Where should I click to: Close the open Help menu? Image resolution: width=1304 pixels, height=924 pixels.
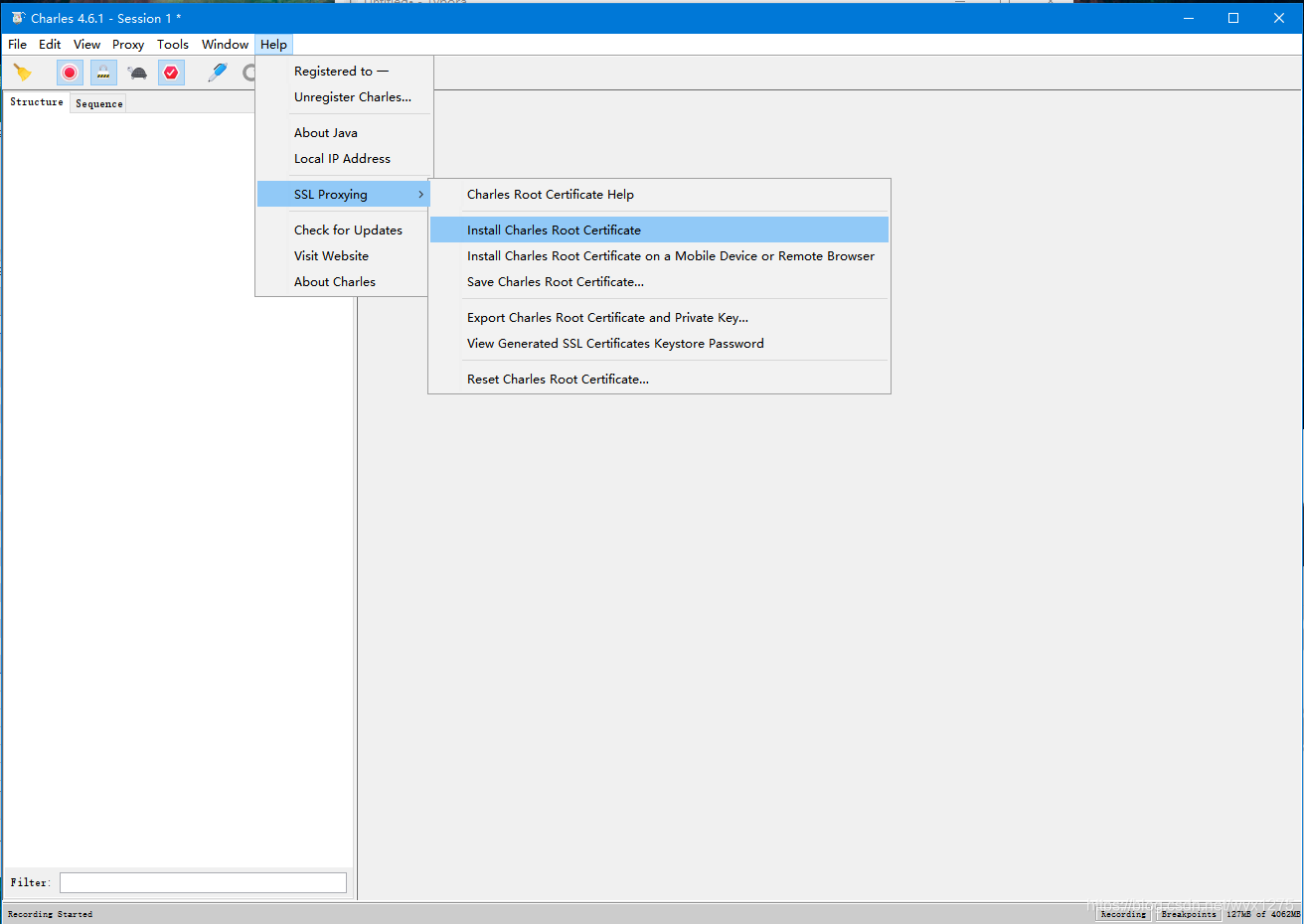pyautogui.click(x=273, y=45)
